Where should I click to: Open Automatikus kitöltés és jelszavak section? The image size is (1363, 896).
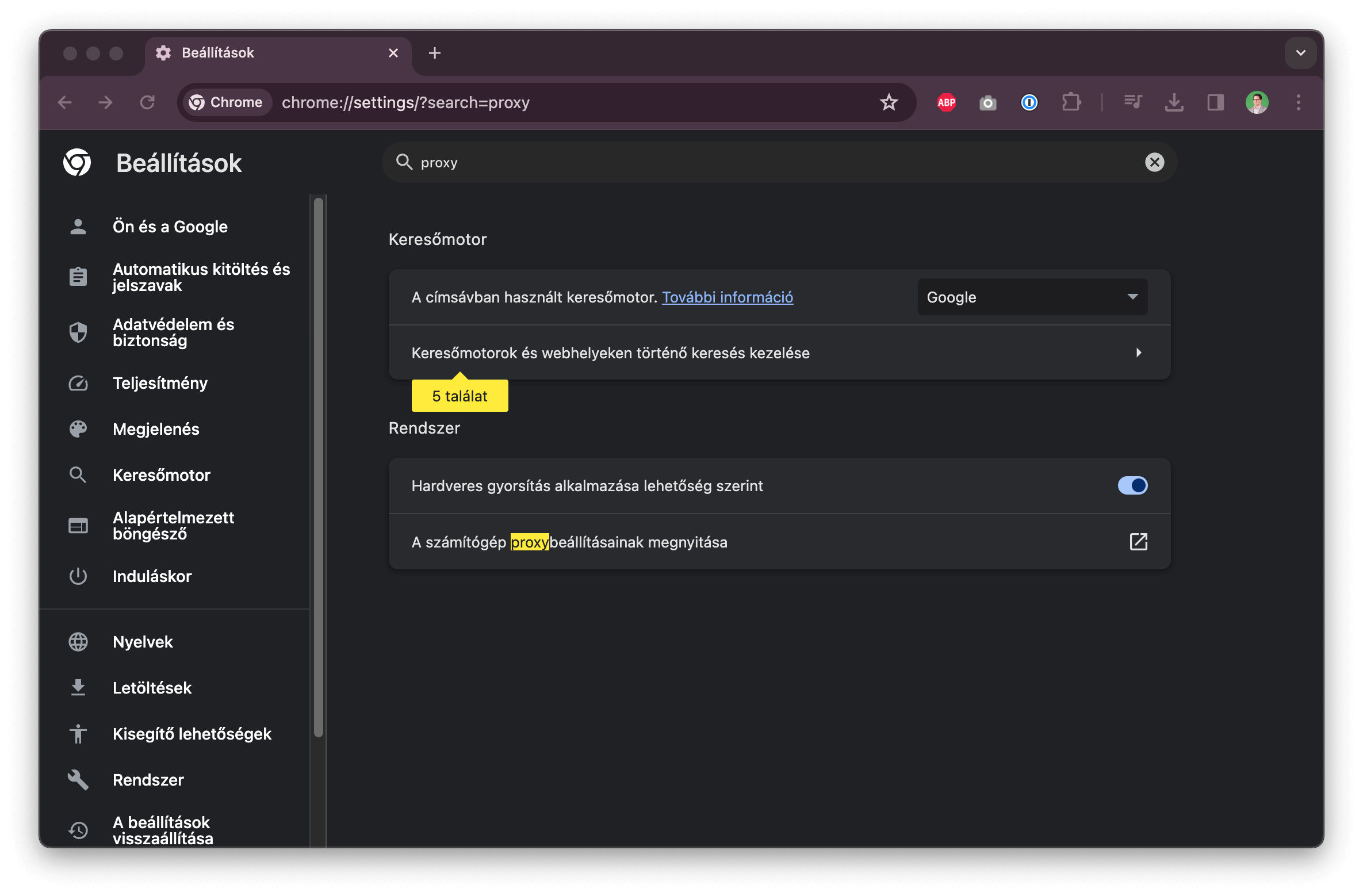tap(178, 278)
